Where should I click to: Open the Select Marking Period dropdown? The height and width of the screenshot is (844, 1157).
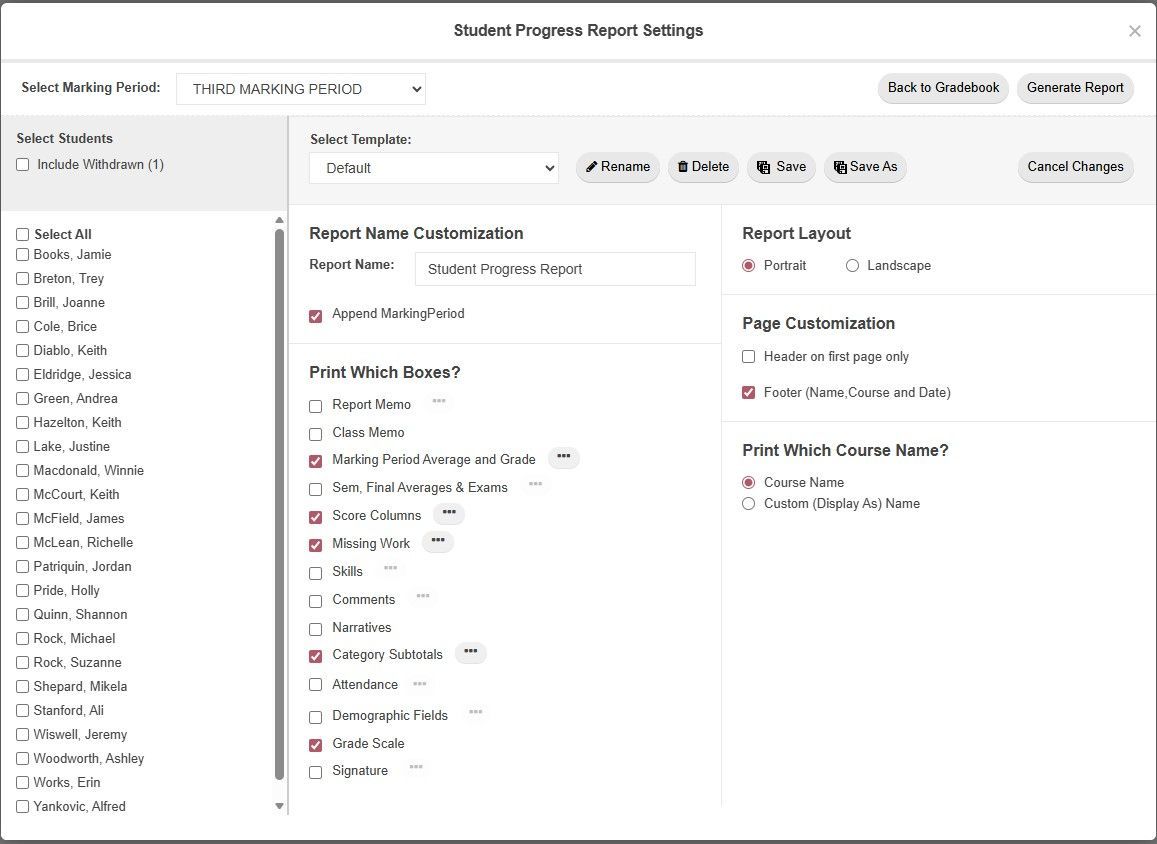tap(300, 88)
